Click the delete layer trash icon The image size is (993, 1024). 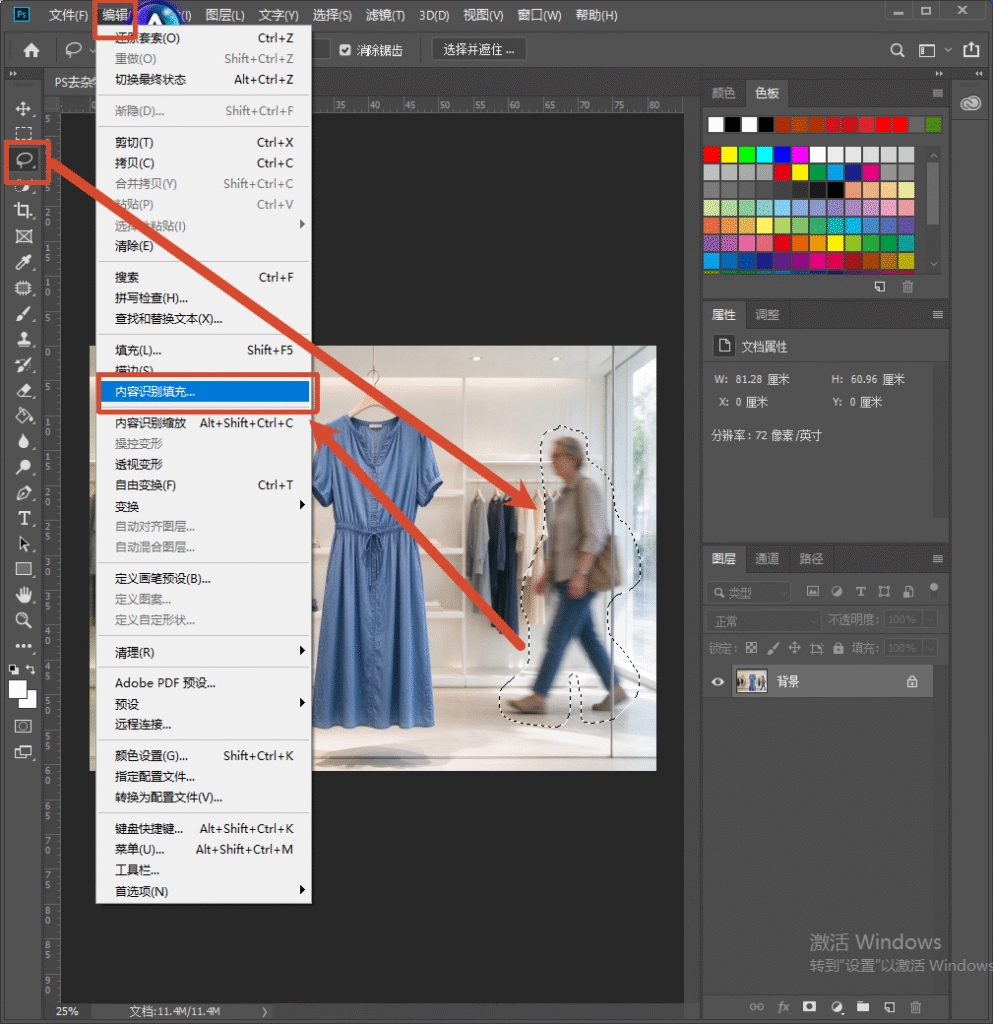916,1007
